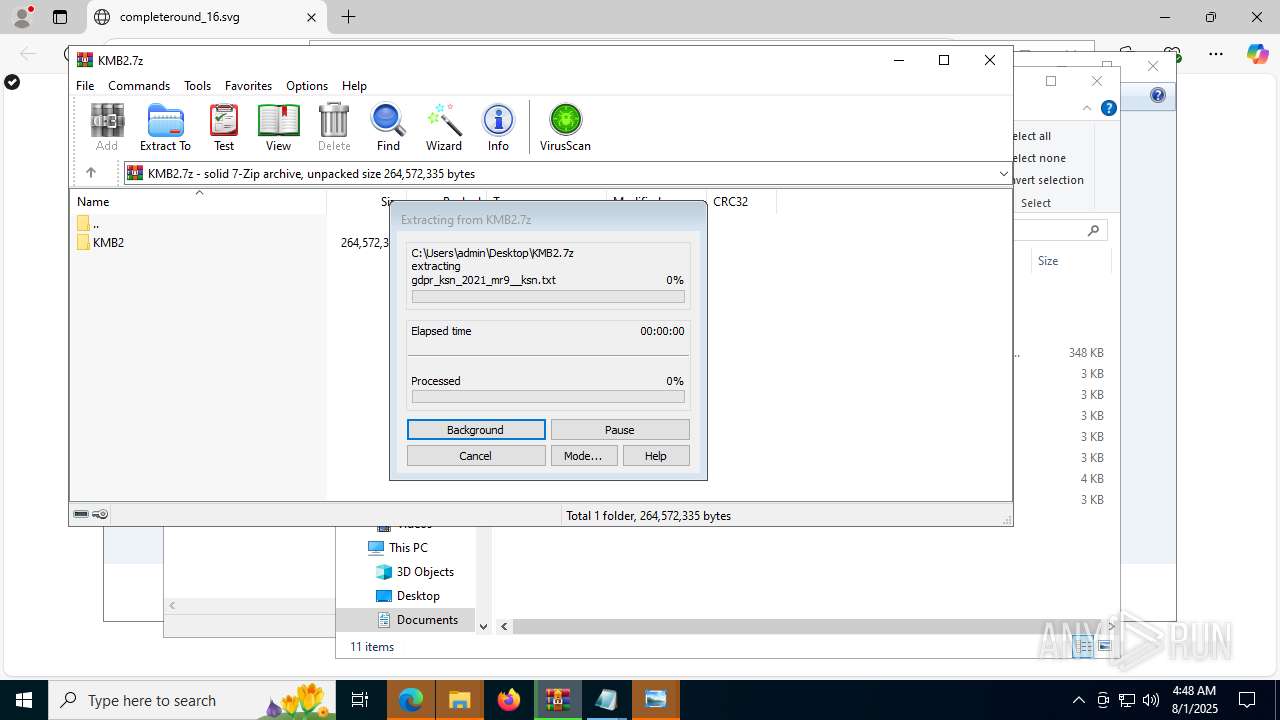Show hidden system tray icons
Viewport: 1280px width, 720px height.
1078,700
